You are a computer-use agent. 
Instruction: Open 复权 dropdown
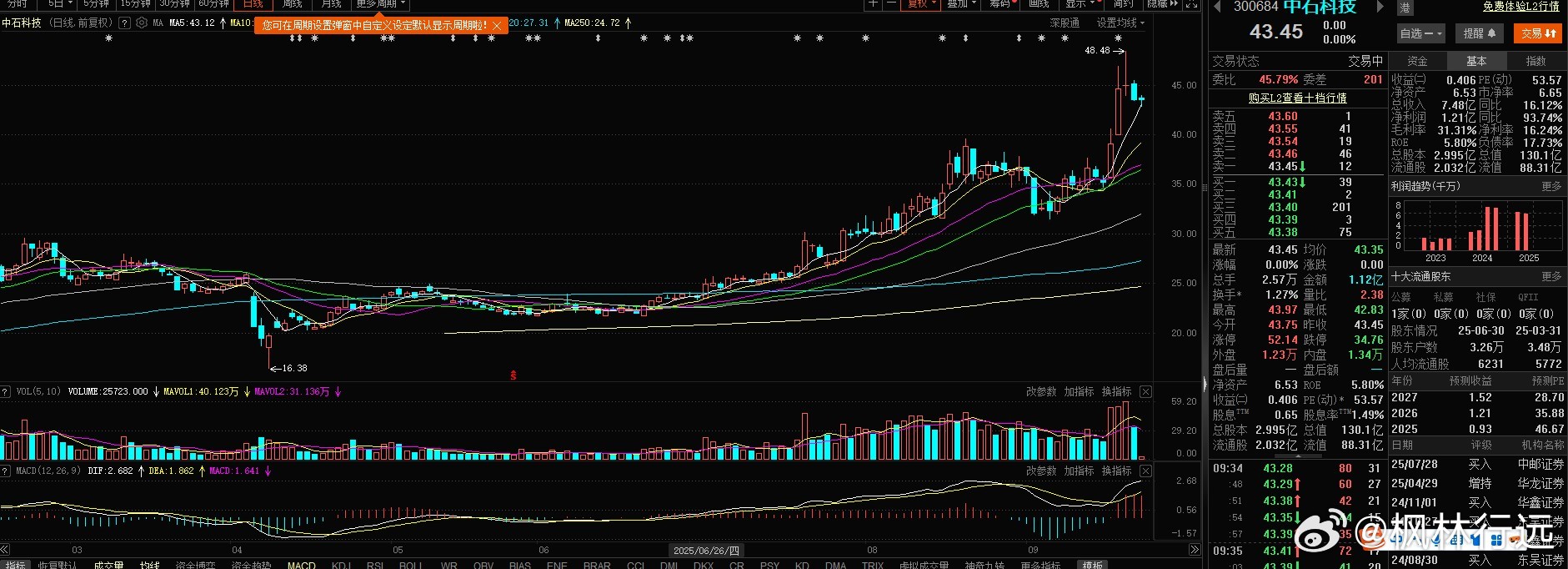pyautogui.click(x=922, y=4)
